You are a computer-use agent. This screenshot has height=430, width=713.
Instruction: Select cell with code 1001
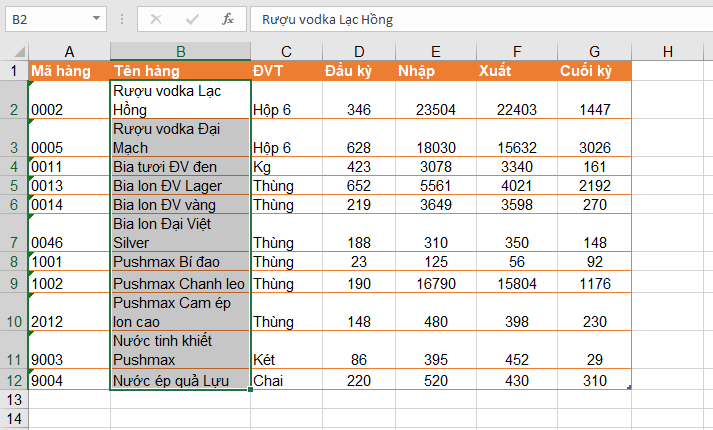point(69,261)
